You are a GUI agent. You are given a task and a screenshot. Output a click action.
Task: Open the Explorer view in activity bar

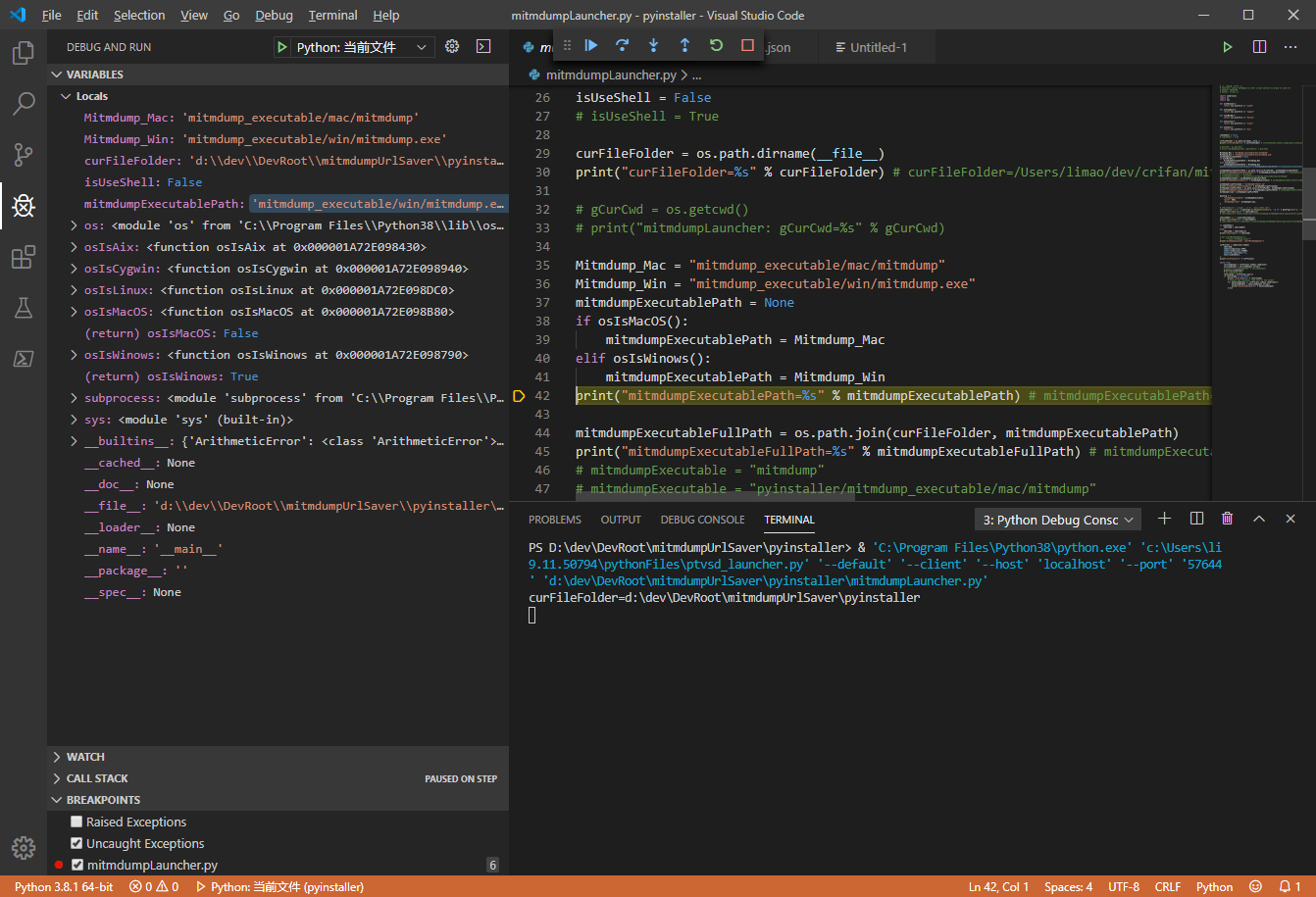(x=24, y=53)
